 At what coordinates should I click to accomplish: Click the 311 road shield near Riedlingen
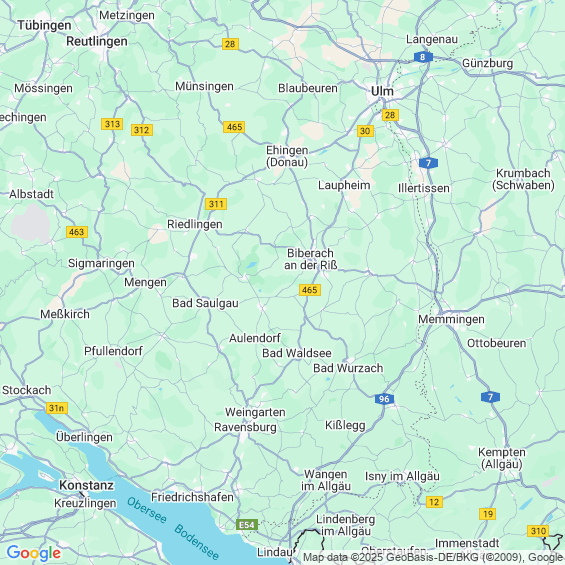click(x=216, y=204)
